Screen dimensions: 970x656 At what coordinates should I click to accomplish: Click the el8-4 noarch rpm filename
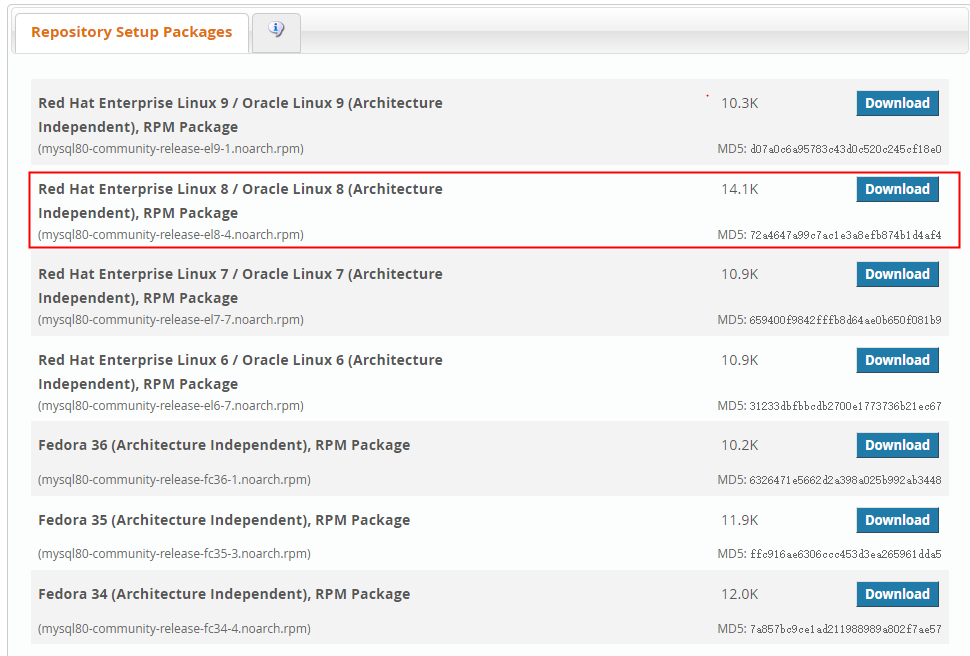[x=171, y=235]
